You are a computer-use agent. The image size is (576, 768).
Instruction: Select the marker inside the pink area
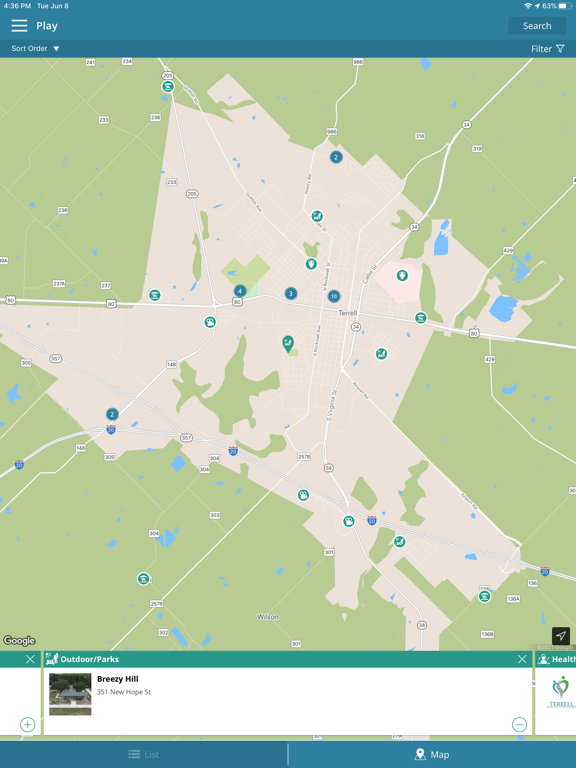(x=402, y=276)
